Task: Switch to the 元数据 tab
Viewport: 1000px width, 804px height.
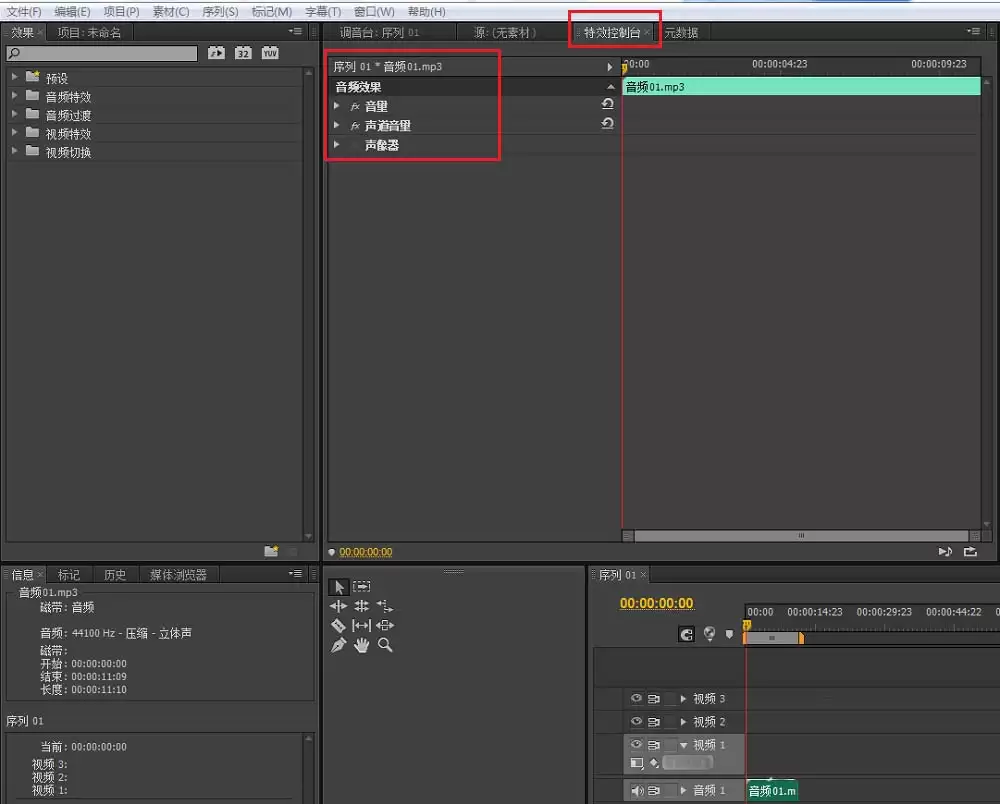Action: (x=683, y=31)
